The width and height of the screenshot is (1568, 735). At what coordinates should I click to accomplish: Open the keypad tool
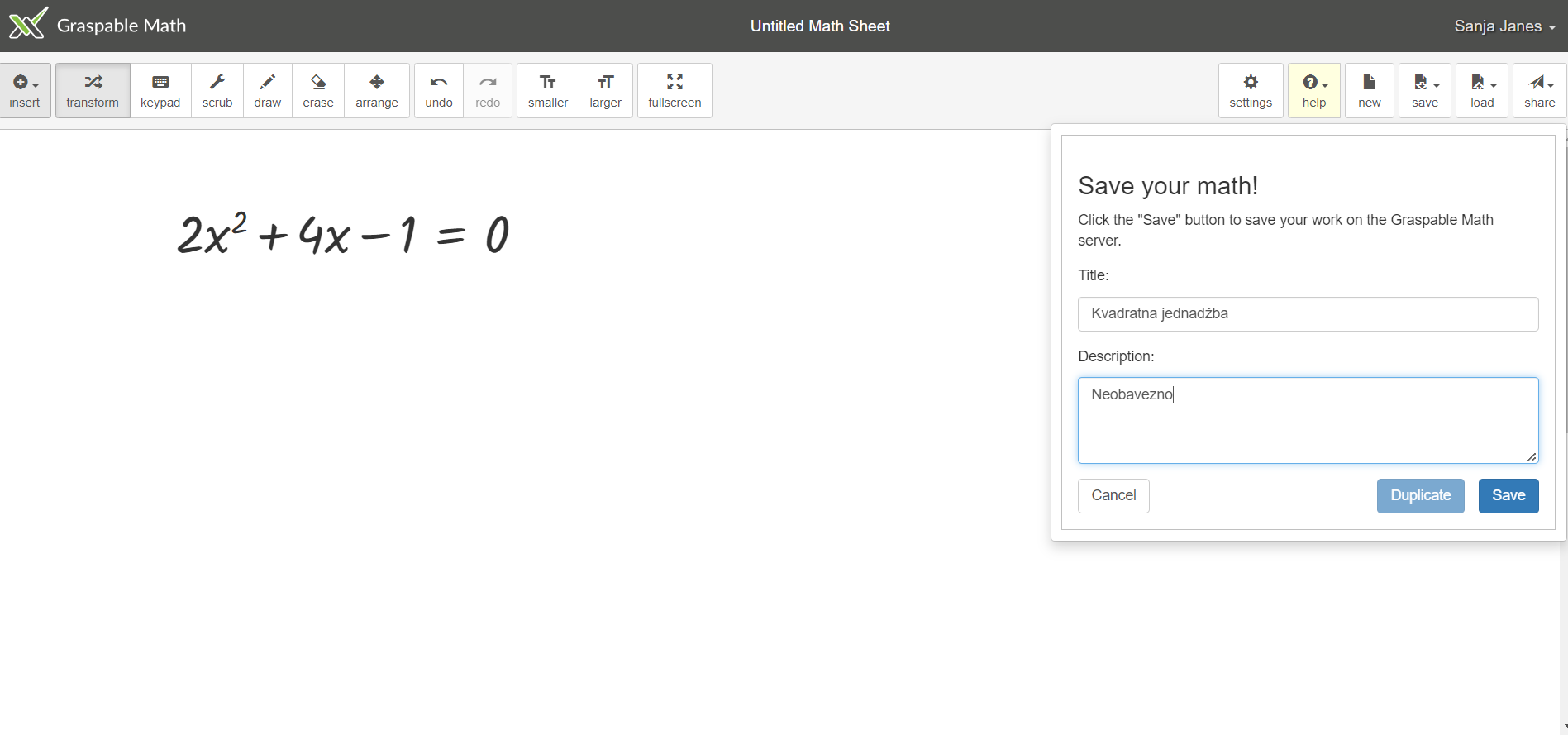pos(160,91)
